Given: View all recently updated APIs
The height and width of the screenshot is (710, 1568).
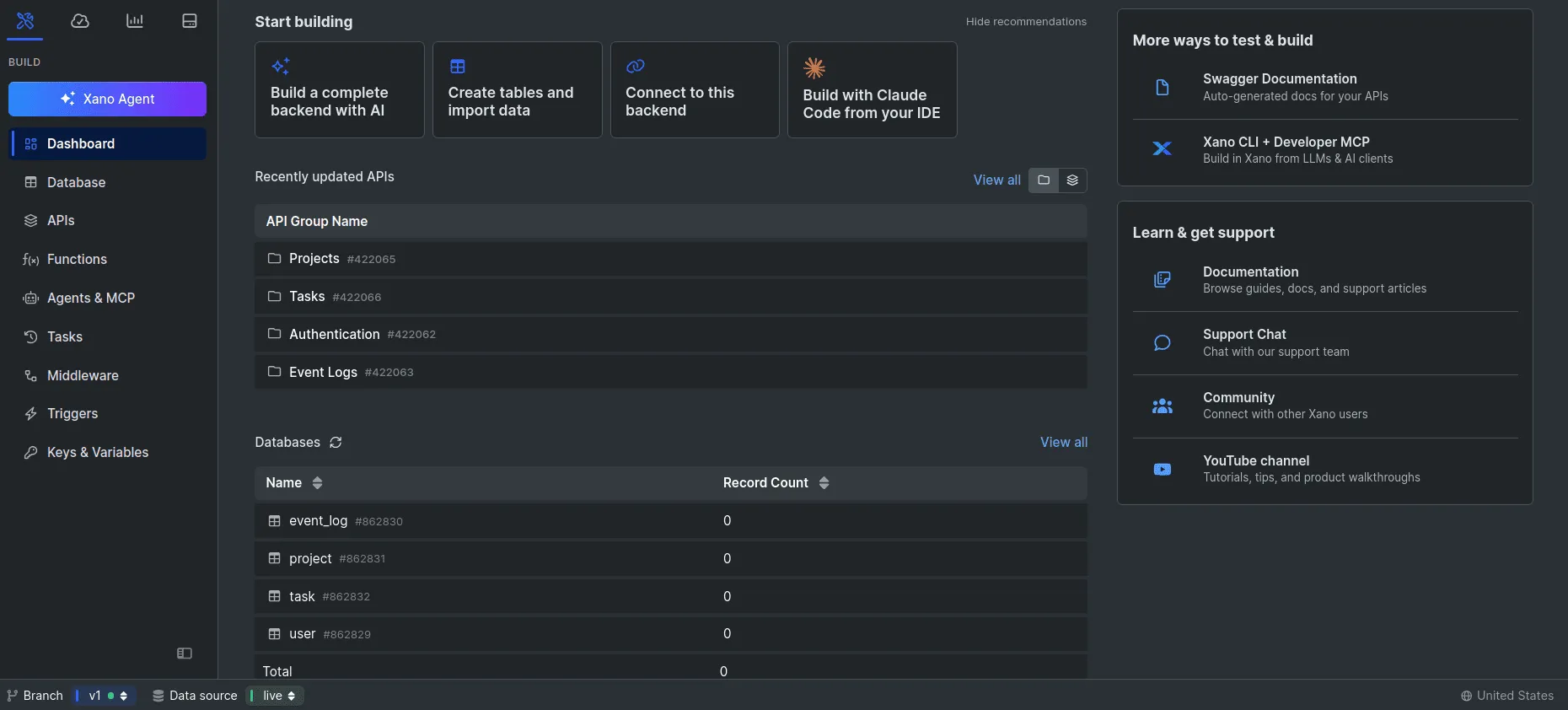Looking at the screenshot, I should pyautogui.click(x=996, y=180).
